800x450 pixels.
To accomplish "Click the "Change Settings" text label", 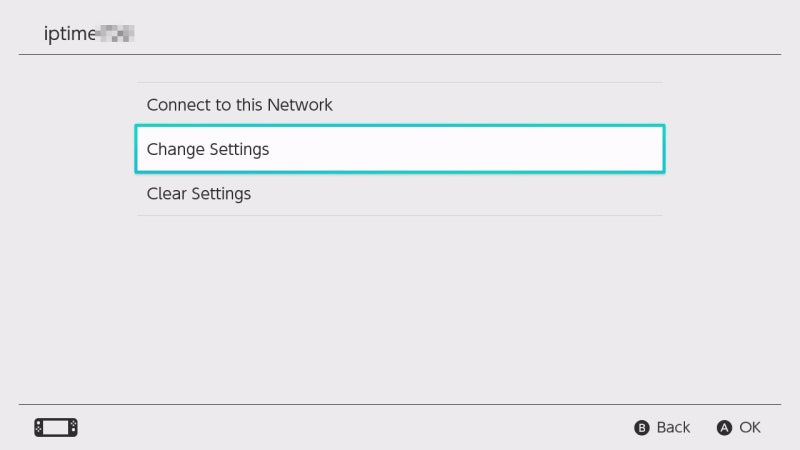I will 208,149.
